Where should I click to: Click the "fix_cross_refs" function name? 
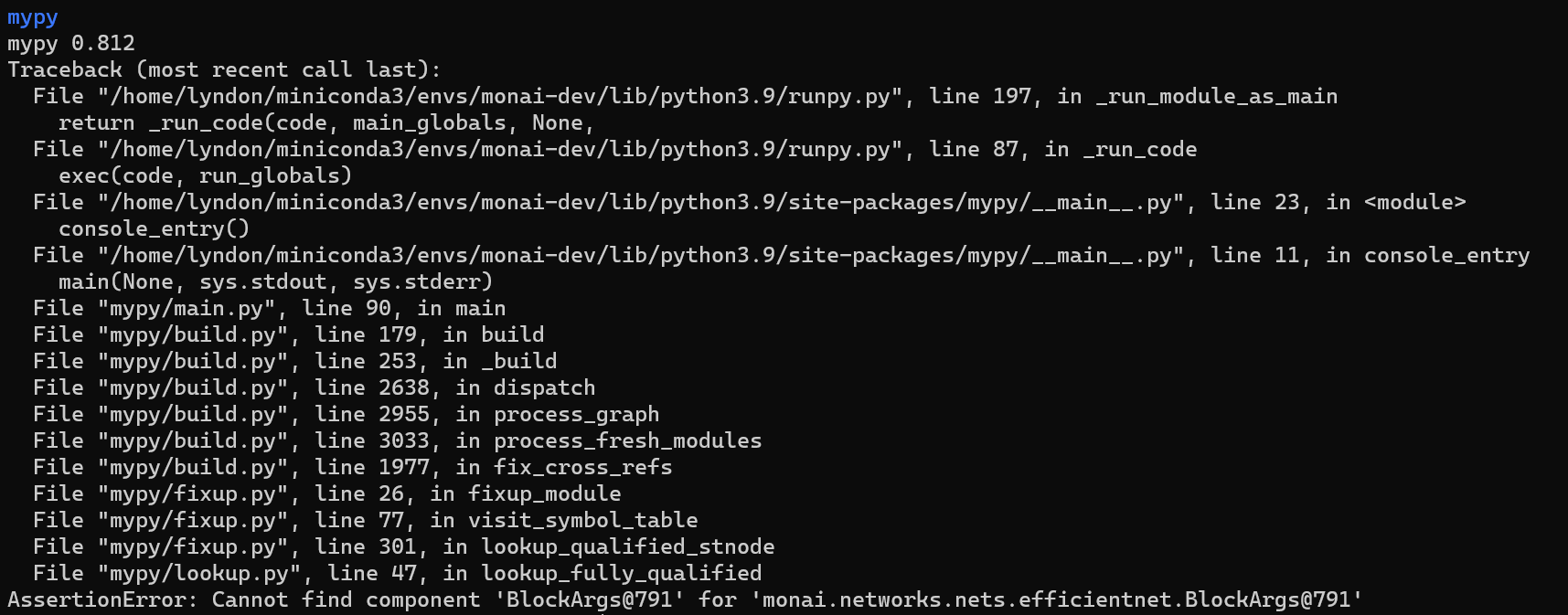pos(582,468)
